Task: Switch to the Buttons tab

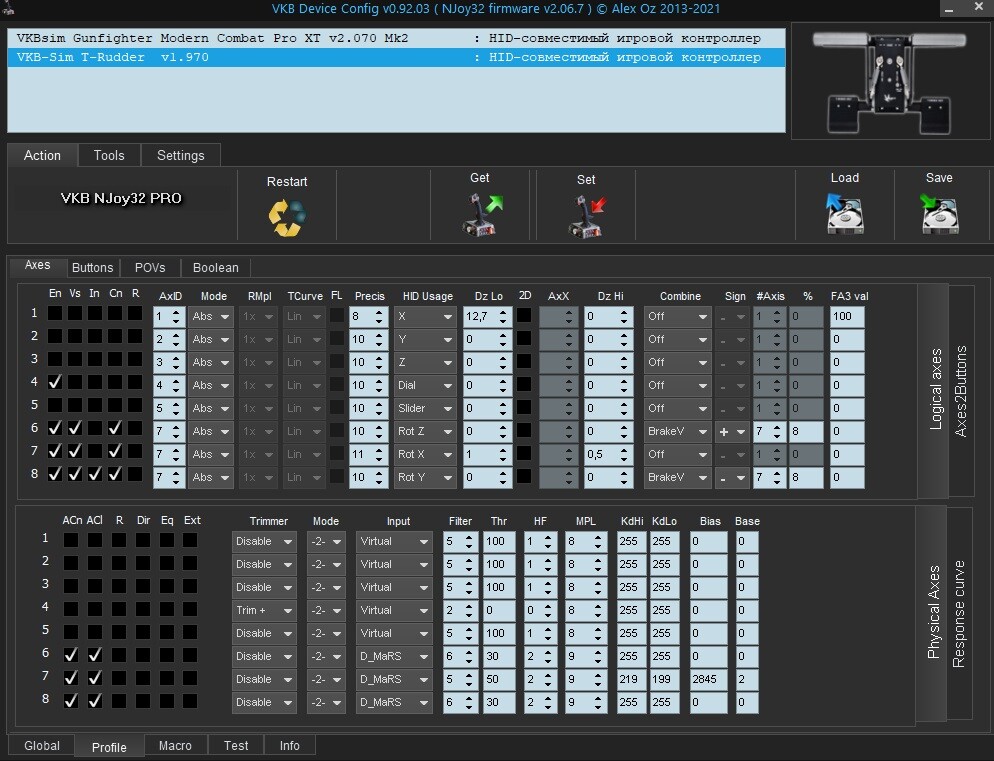Action: pyautogui.click(x=93, y=268)
